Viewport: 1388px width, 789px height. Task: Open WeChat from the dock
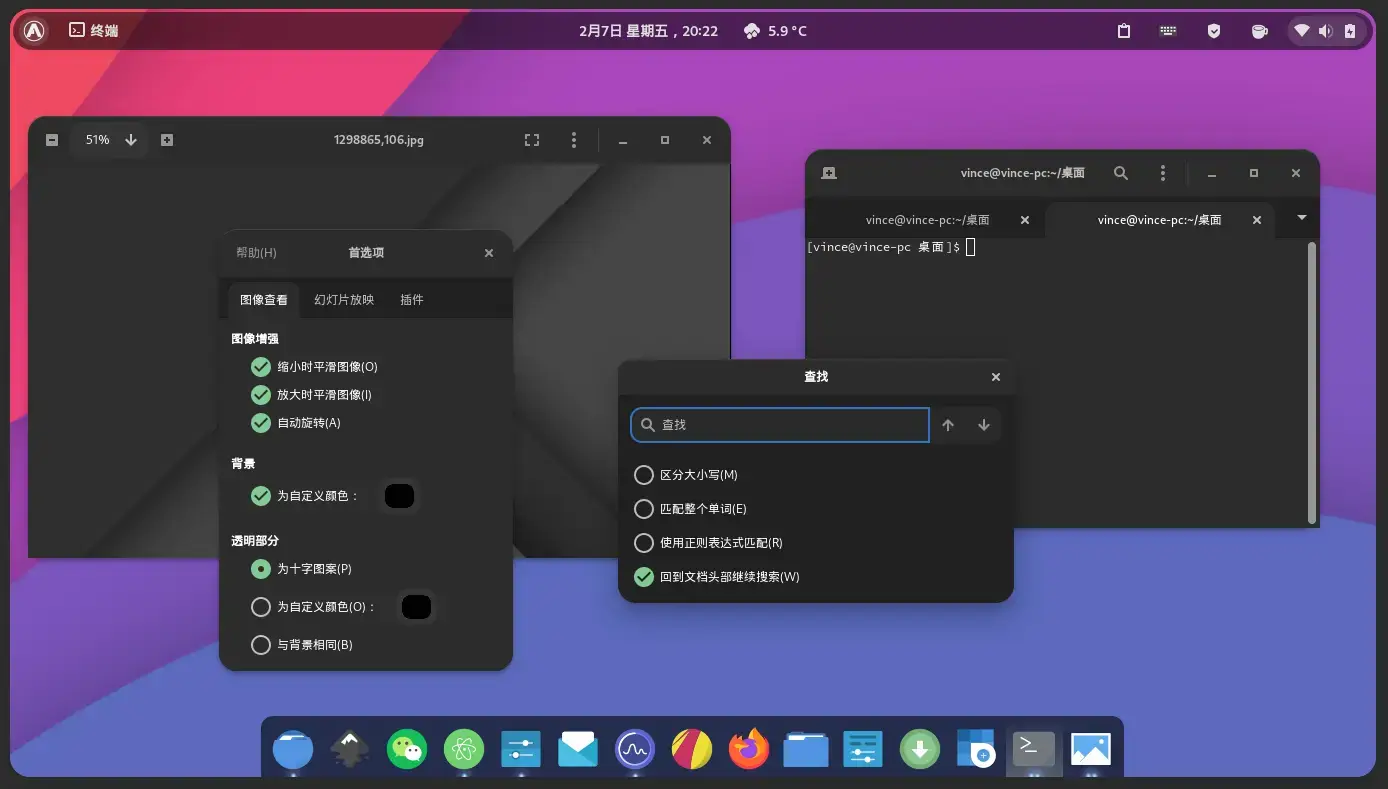coord(406,748)
